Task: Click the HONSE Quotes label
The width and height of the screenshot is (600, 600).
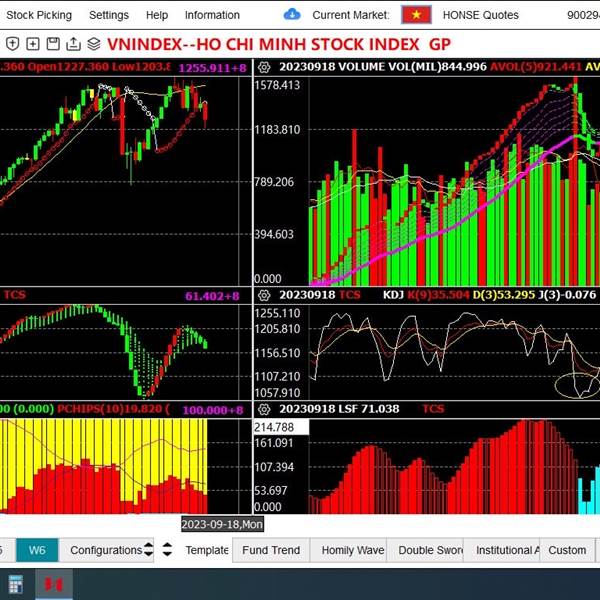Action: (481, 15)
